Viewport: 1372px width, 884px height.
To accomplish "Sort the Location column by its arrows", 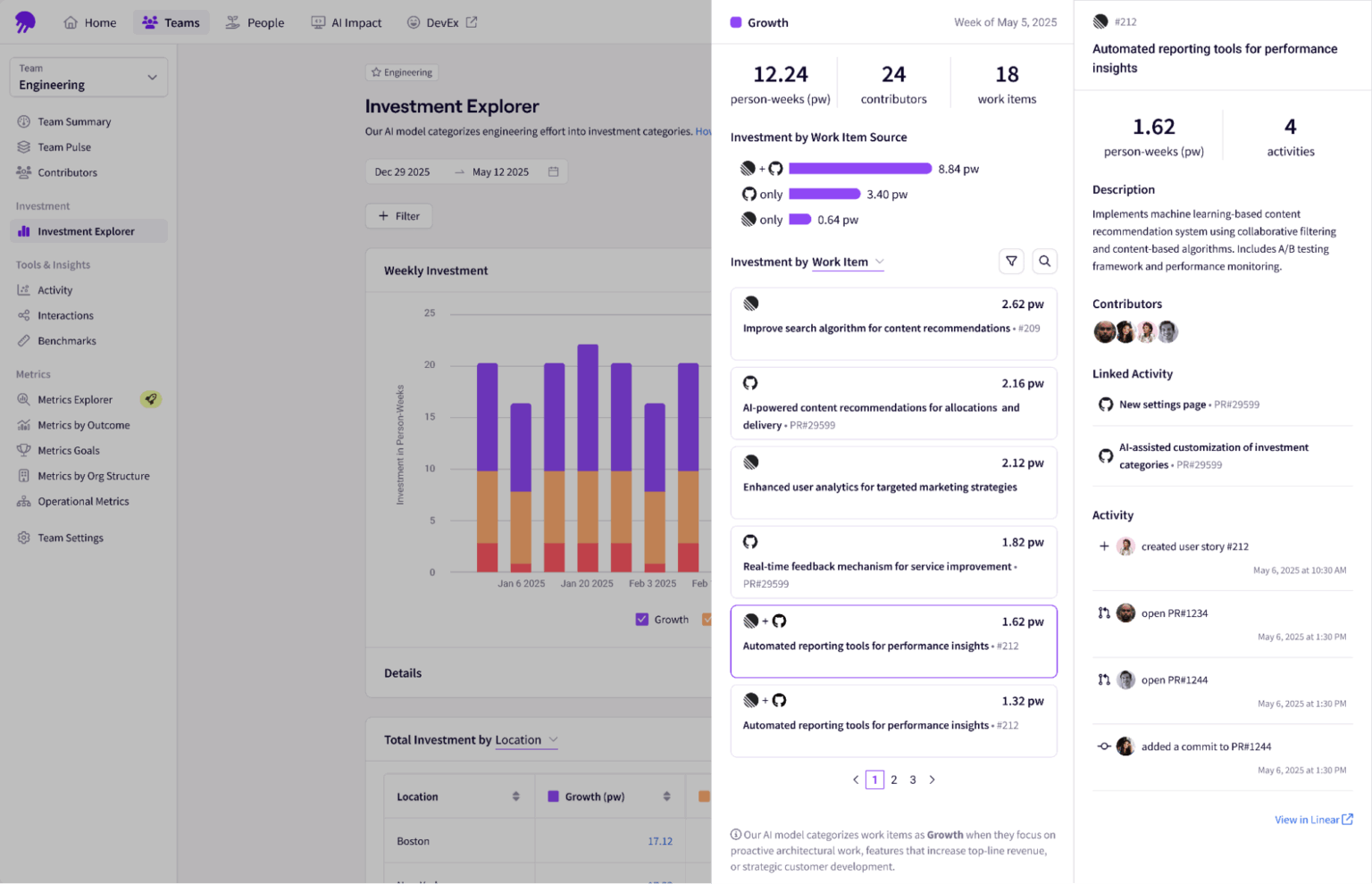I will coord(516,796).
